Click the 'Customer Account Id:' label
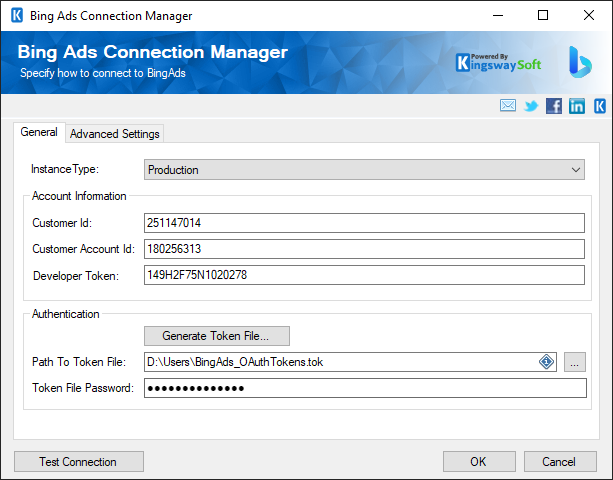This screenshot has height=480, width=613. (x=84, y=249)
